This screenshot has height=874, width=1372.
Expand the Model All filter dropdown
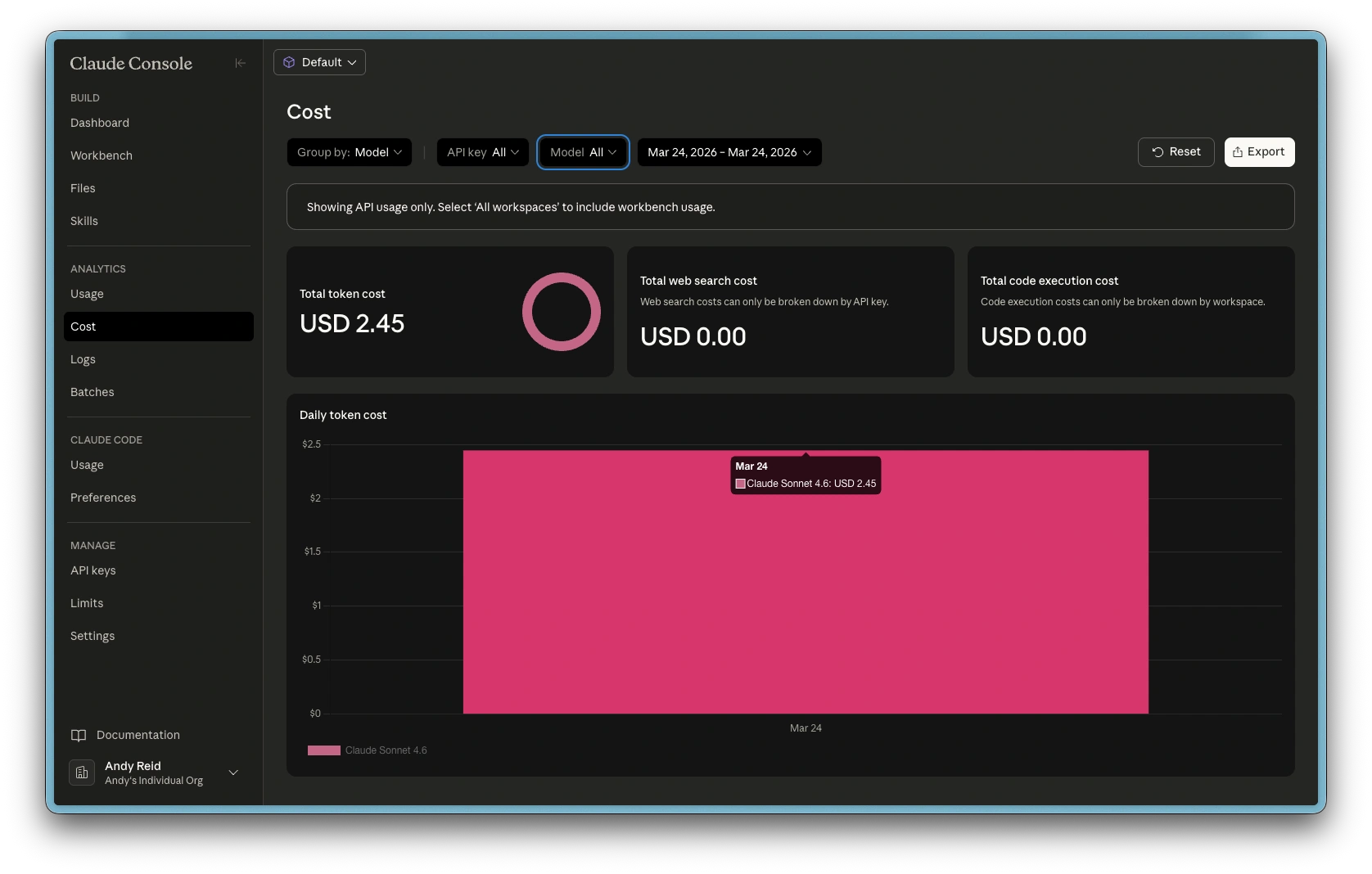pyautogui.click(x=583, y=152)
